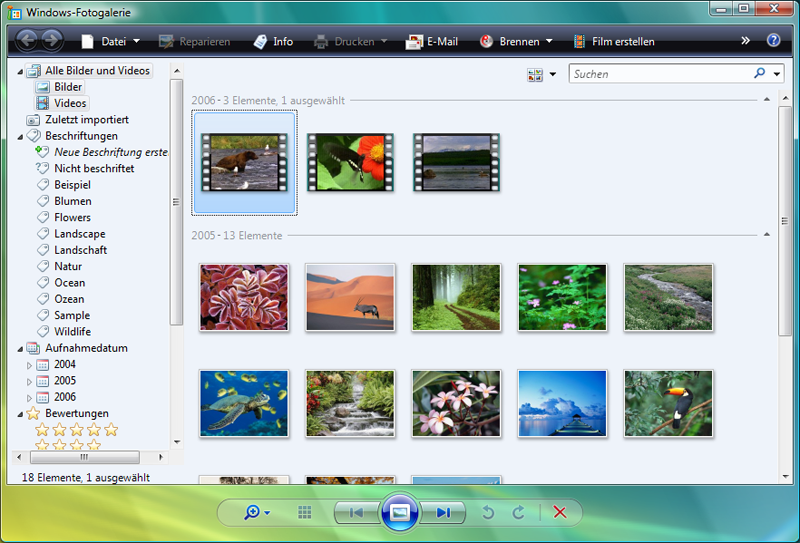Expand the 2005 date tree node
This screenshot has width=800, height=543.
(x=29, y=381)
